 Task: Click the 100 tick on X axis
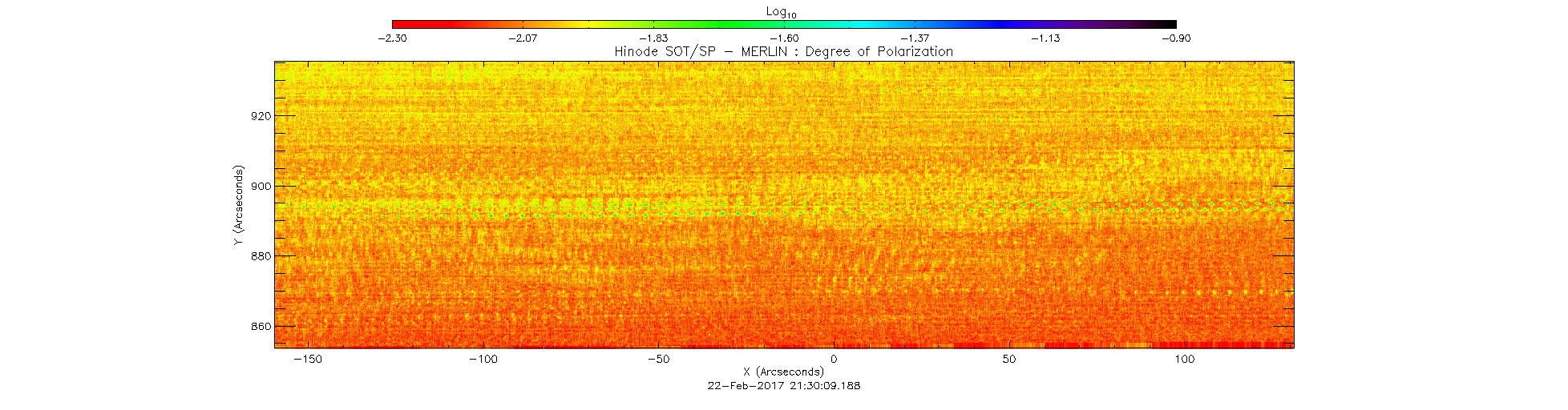[x=1184, y=359]
